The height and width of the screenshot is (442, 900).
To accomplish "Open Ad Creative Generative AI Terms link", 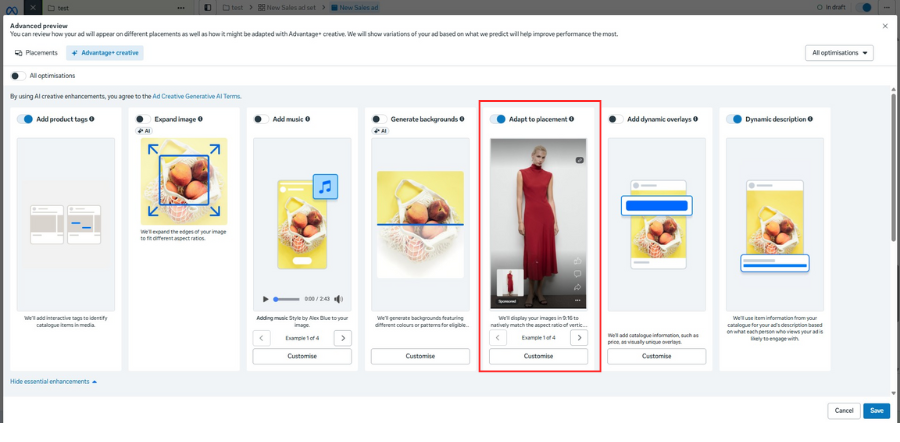I will click(197, 96).
